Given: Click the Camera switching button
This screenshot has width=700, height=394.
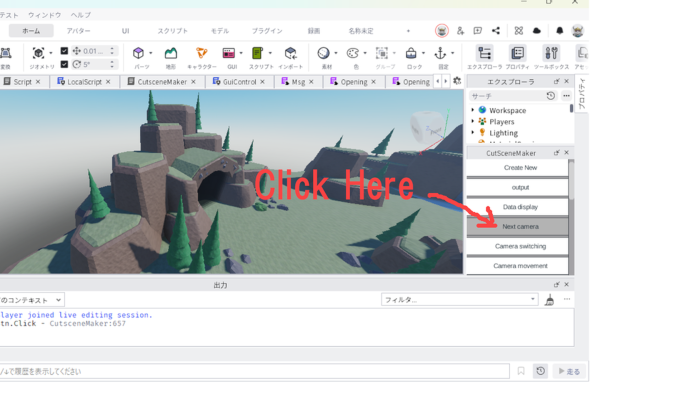Looking at the screenshot, I should 518,246.
